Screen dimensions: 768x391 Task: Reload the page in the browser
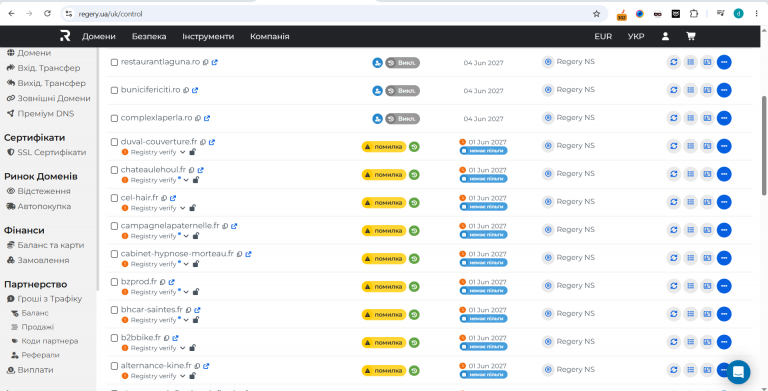(47, 14)
